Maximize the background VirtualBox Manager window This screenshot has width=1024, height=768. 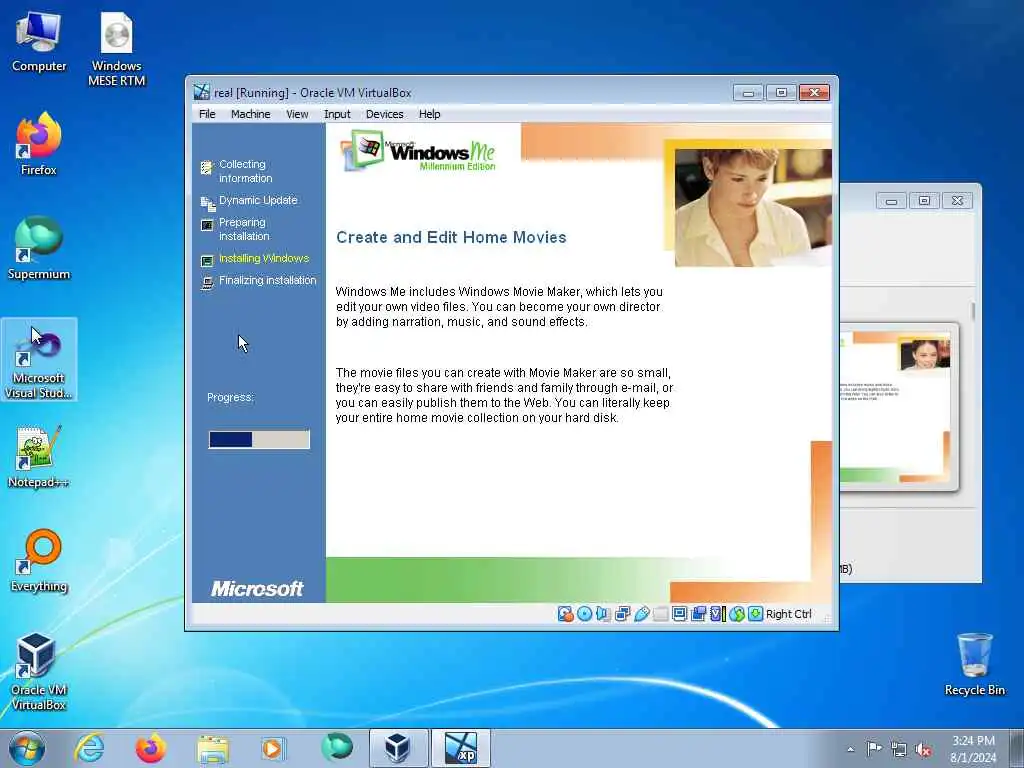point(924,201)
